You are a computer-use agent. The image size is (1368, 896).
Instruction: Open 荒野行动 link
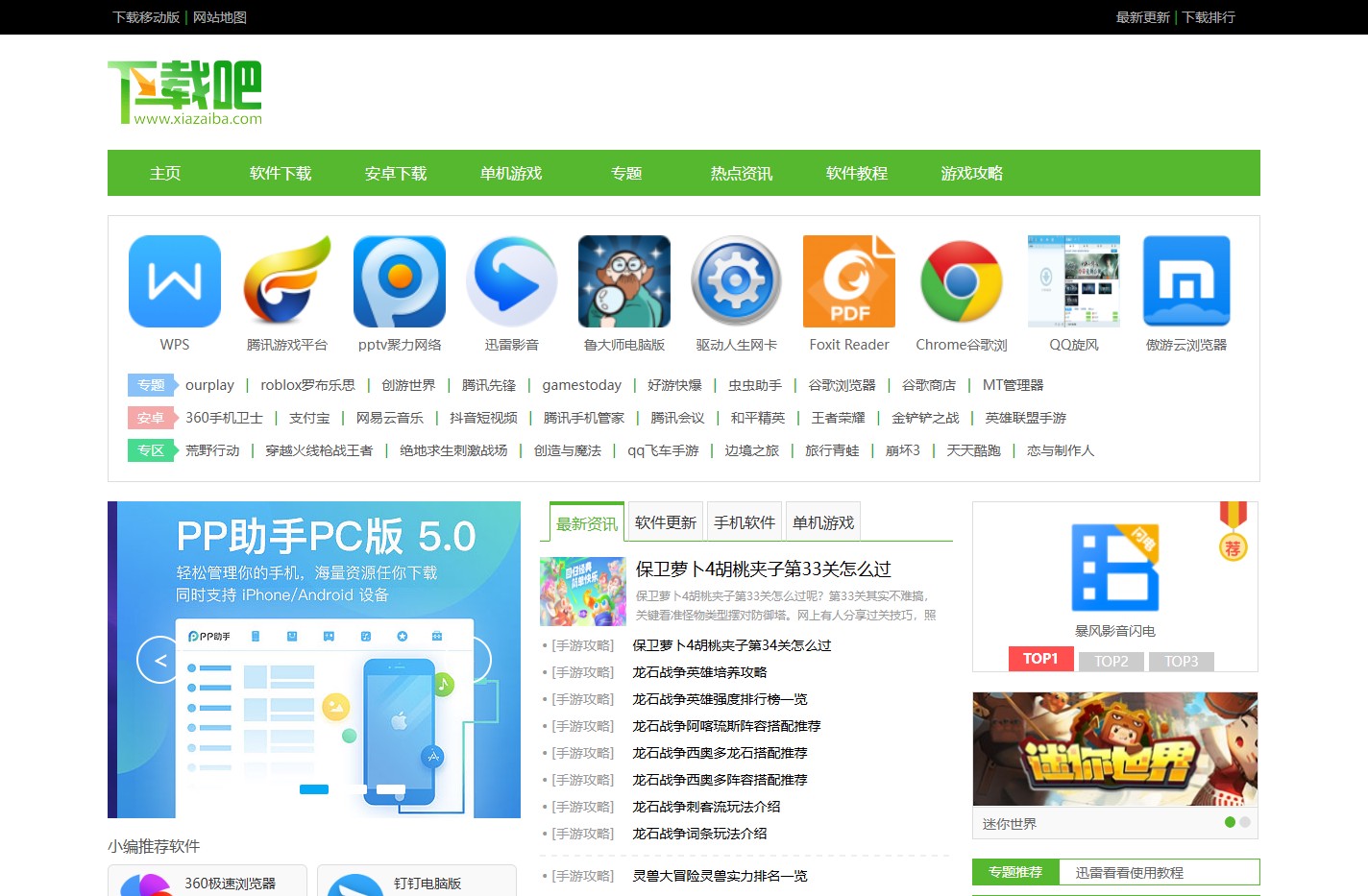click(212, 450)
